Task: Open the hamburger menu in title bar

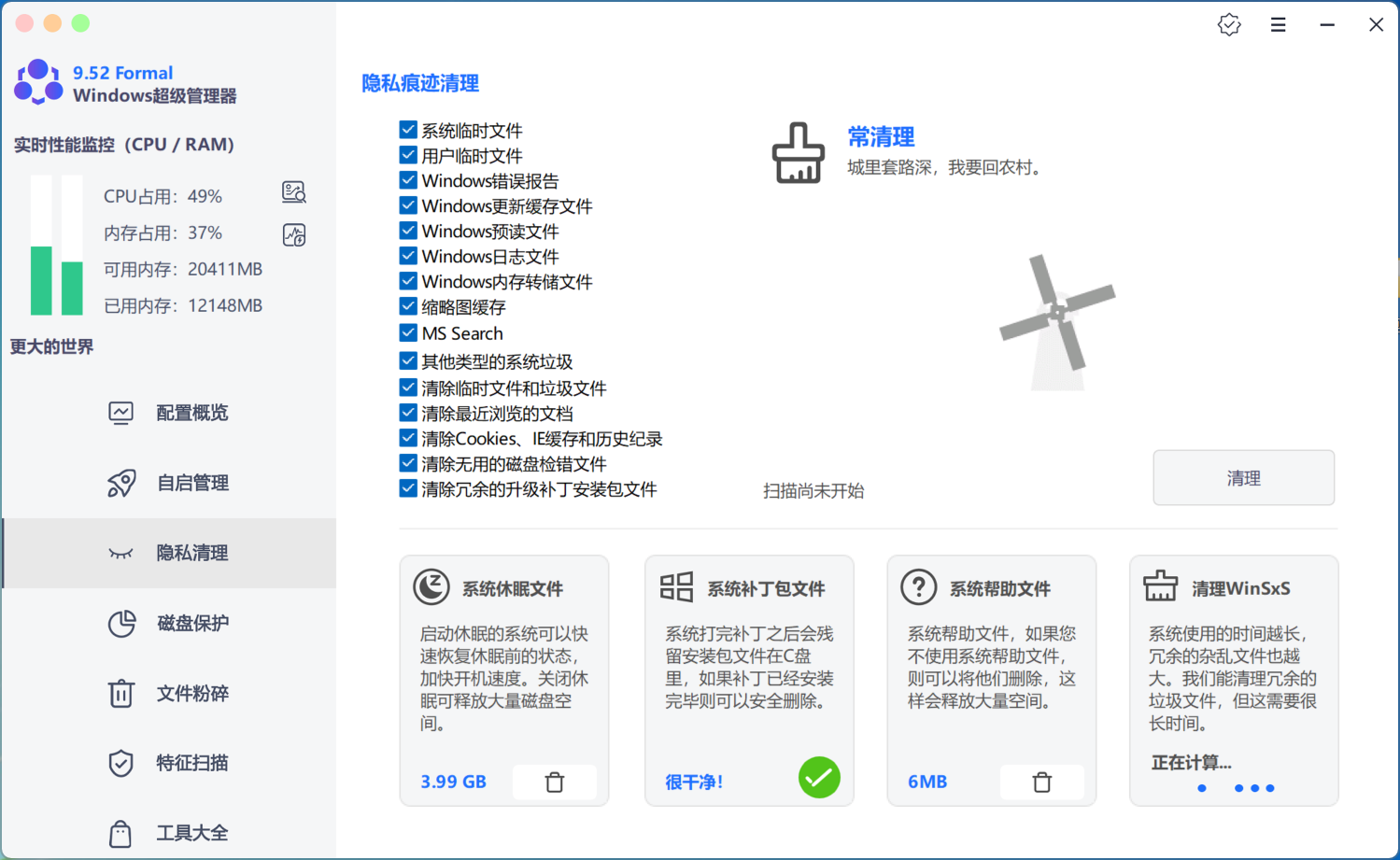Action: (x=1278, y=25)
